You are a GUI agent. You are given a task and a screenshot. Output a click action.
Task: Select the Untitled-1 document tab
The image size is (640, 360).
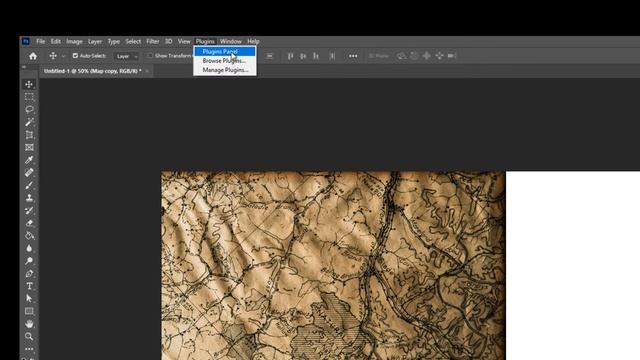pos(93,71)
